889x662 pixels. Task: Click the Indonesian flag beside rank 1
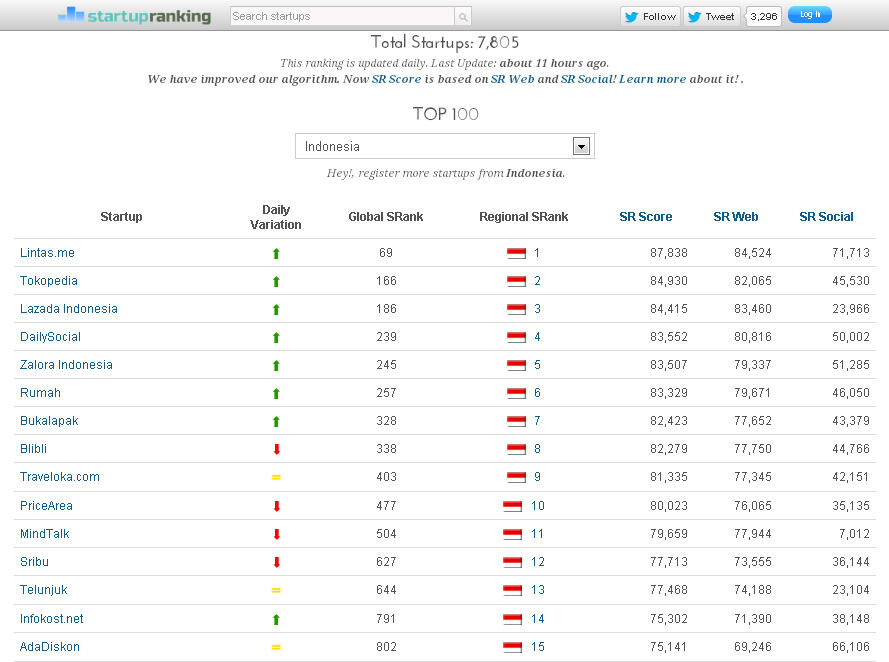514,253
